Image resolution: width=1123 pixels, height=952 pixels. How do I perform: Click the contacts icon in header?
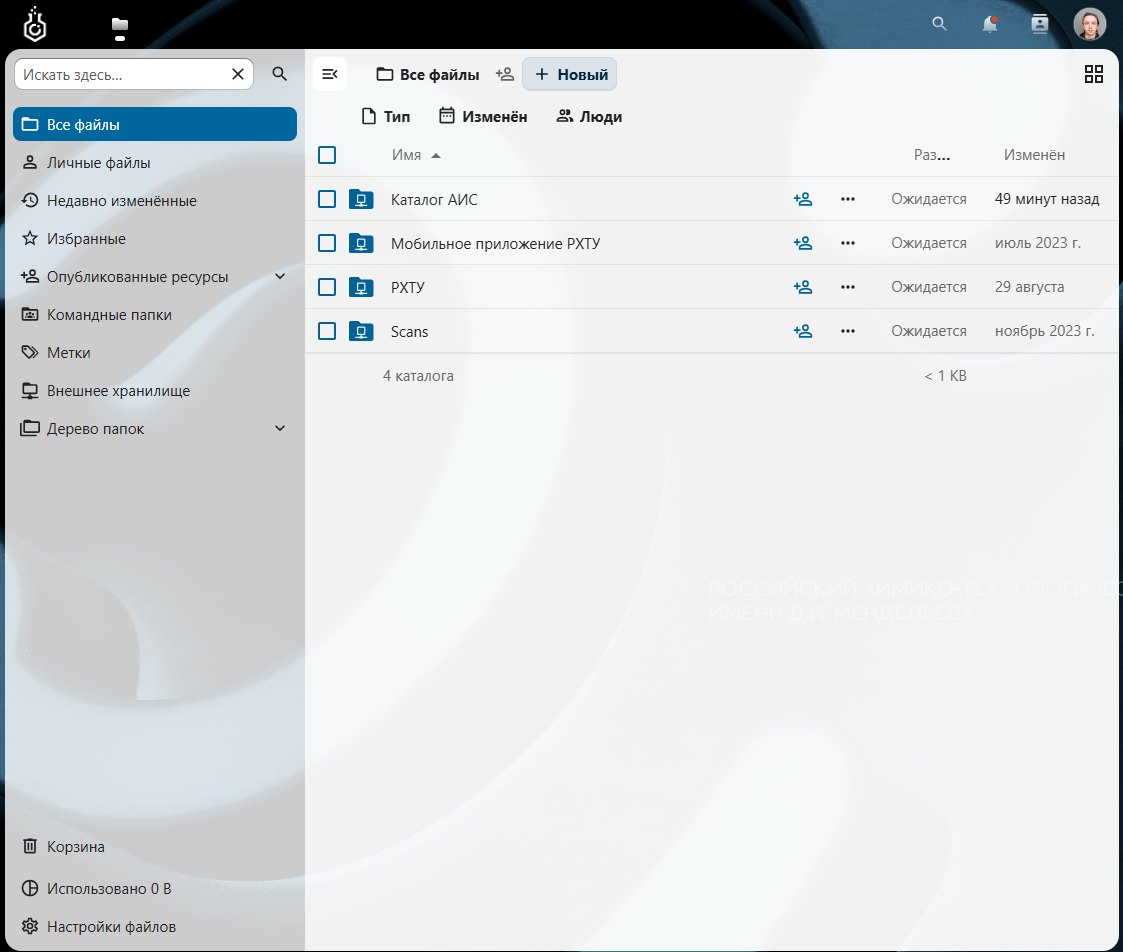tap(1039, 24)
